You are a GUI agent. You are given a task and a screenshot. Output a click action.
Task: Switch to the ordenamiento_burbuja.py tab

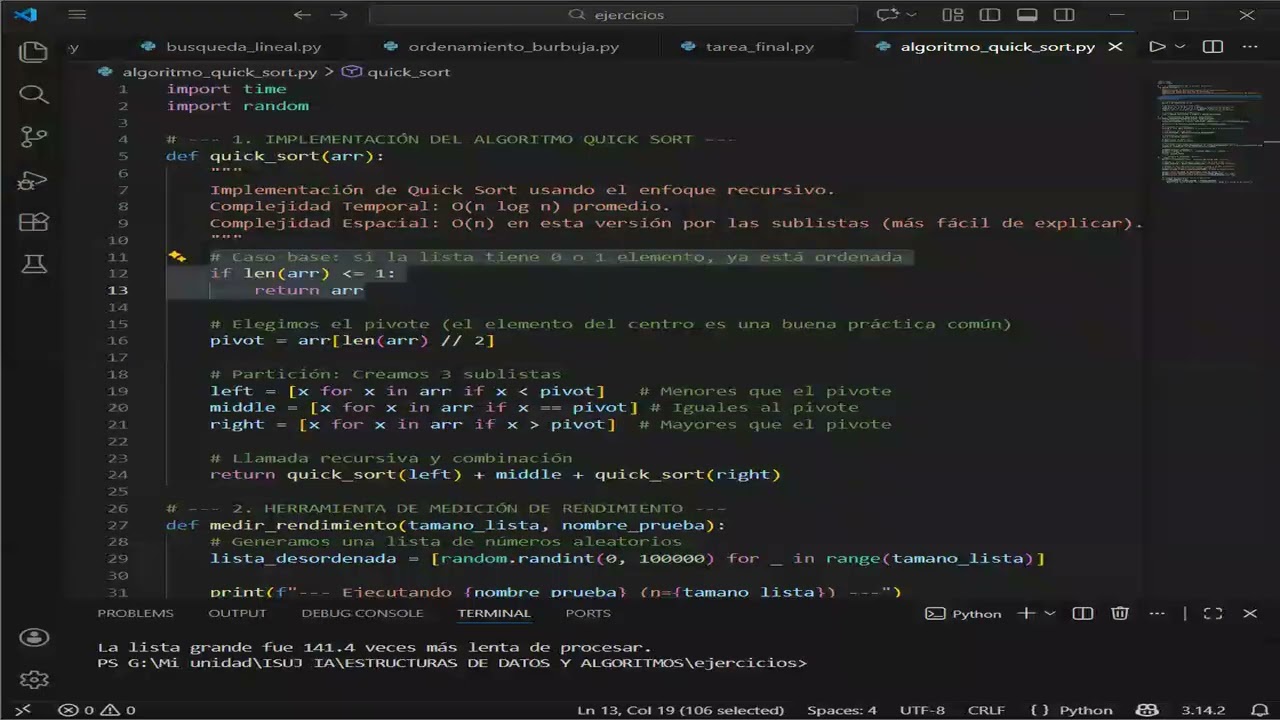(x=513, y=47)
